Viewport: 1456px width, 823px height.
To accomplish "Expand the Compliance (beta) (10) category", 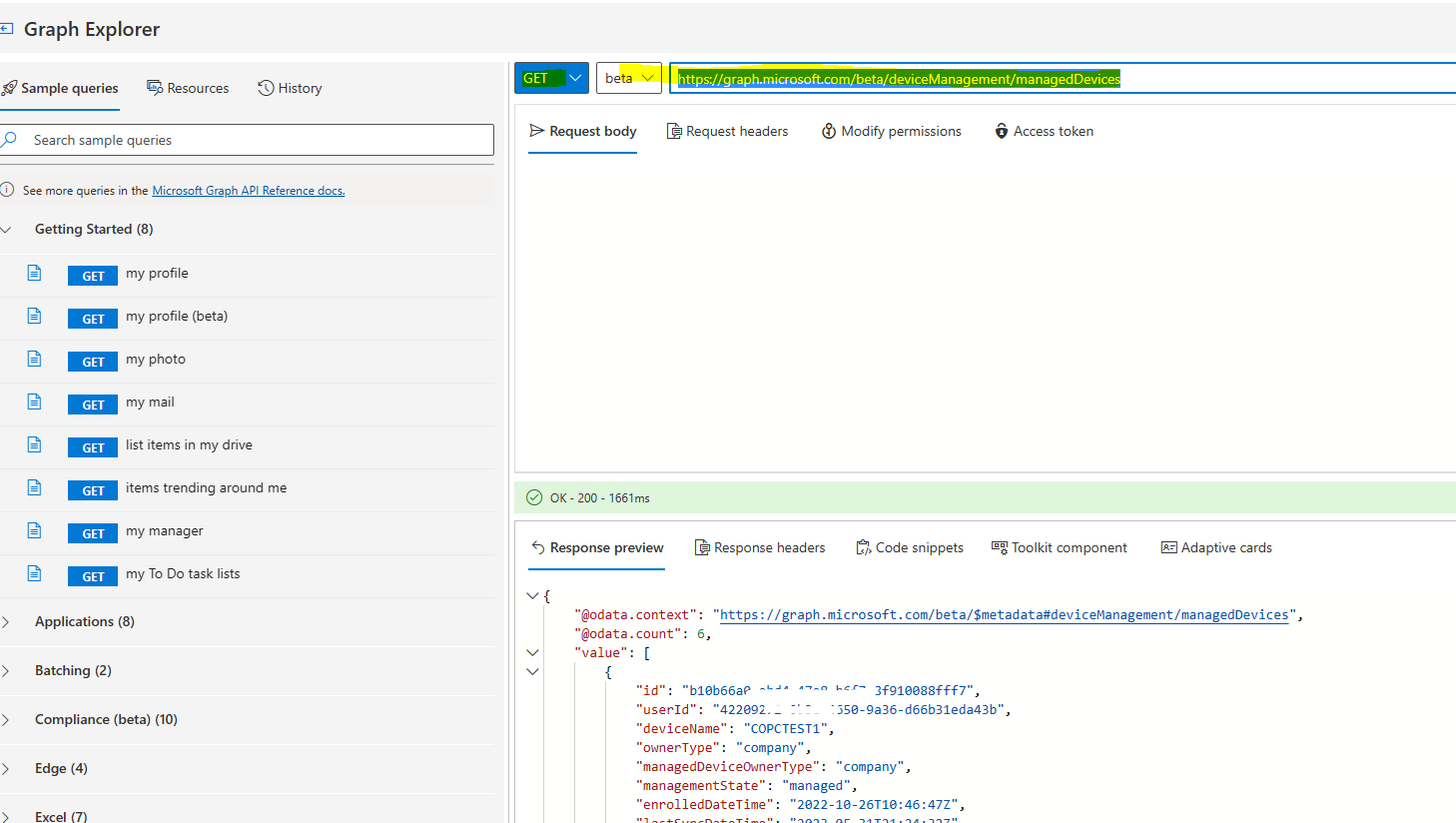I will click(x=6, y=720).
